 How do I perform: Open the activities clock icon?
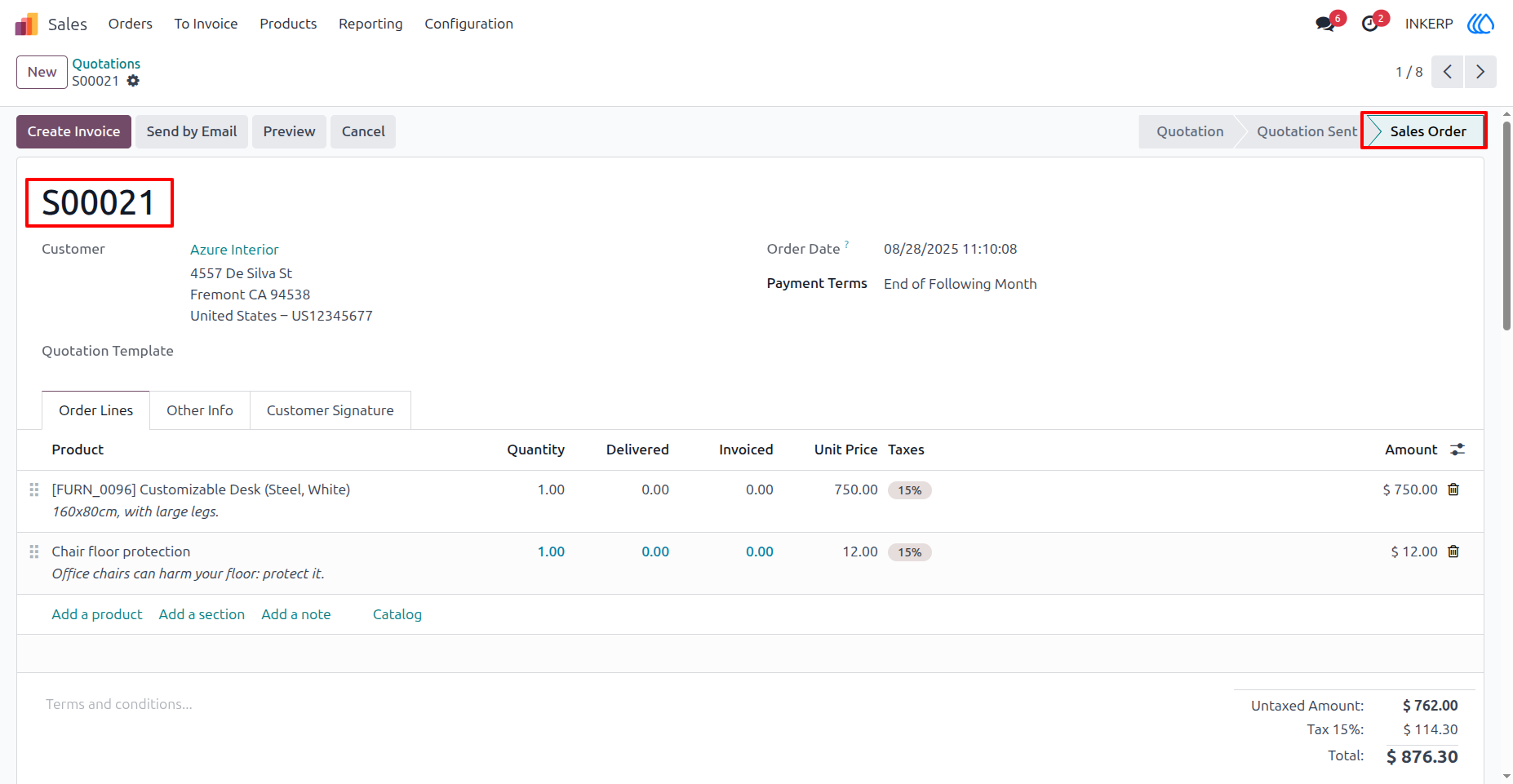click(1370, 24)
